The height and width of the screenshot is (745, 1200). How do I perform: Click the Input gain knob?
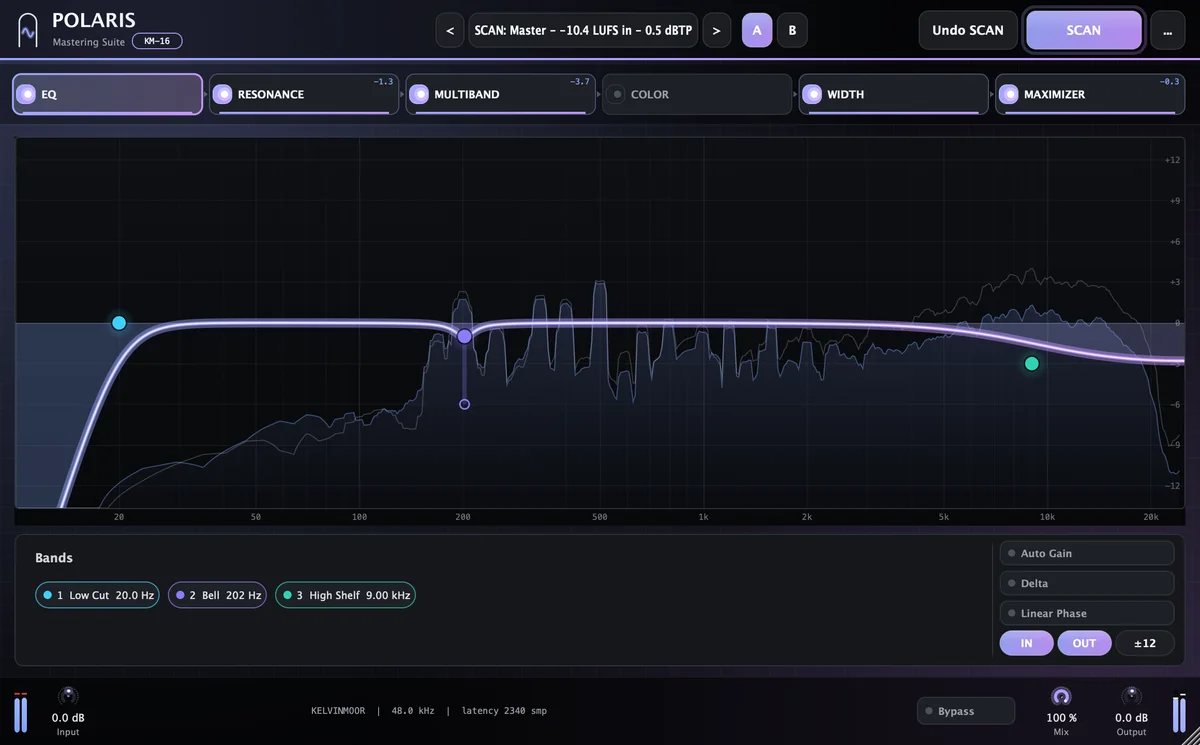point(68,695)
